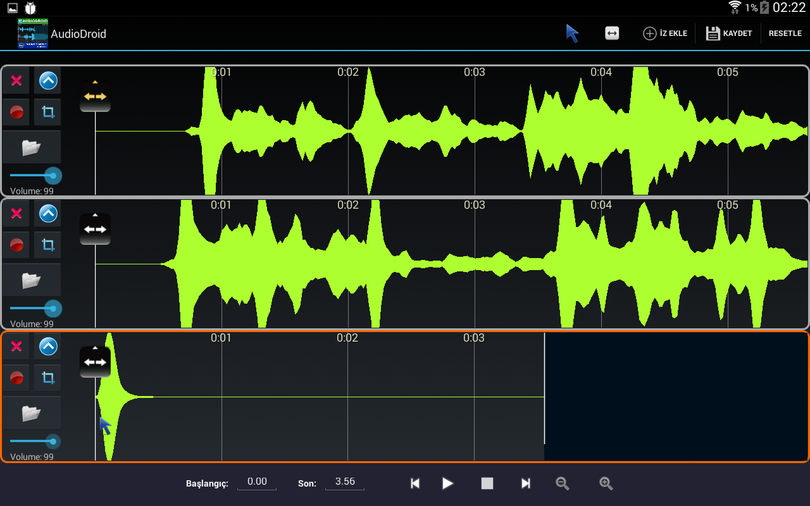
Task: Delete the first track with red X
Action: click(16, 81)
